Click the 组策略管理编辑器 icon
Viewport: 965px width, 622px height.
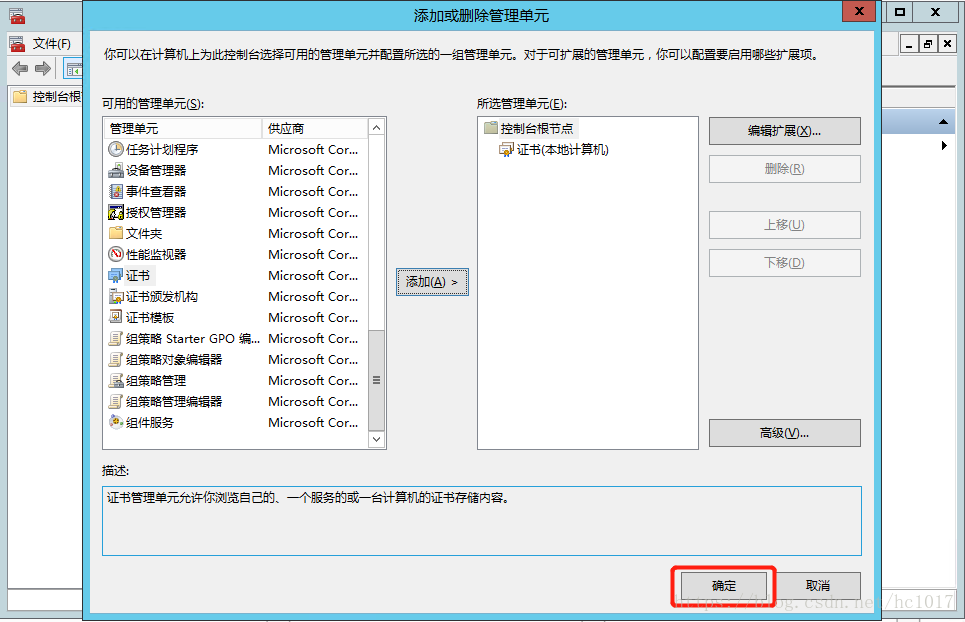tap(116, 401)
